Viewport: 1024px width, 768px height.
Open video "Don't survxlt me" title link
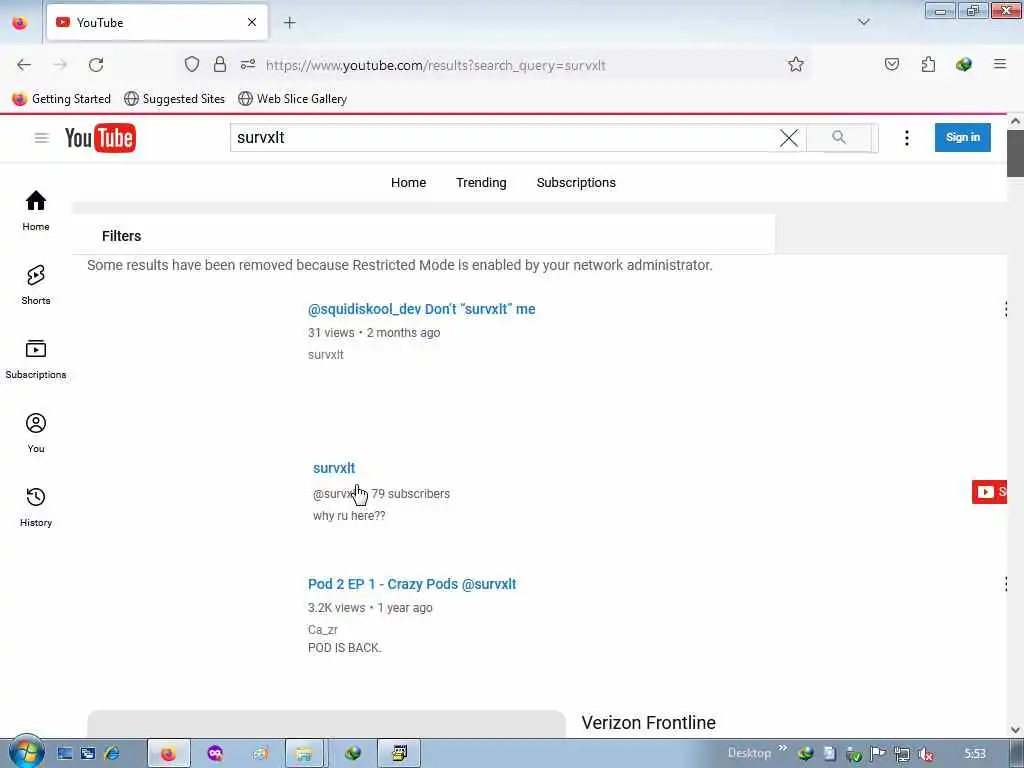tap(421, 309)
